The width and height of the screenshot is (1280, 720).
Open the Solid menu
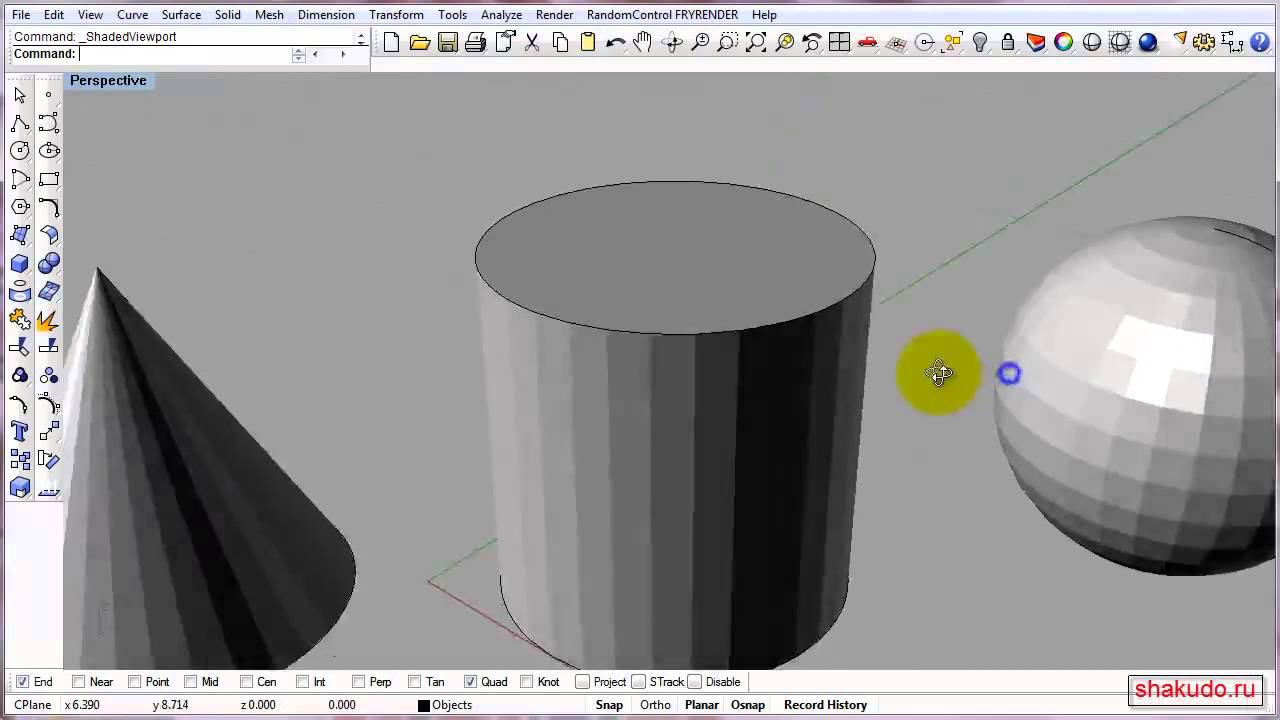click(228, 15)
